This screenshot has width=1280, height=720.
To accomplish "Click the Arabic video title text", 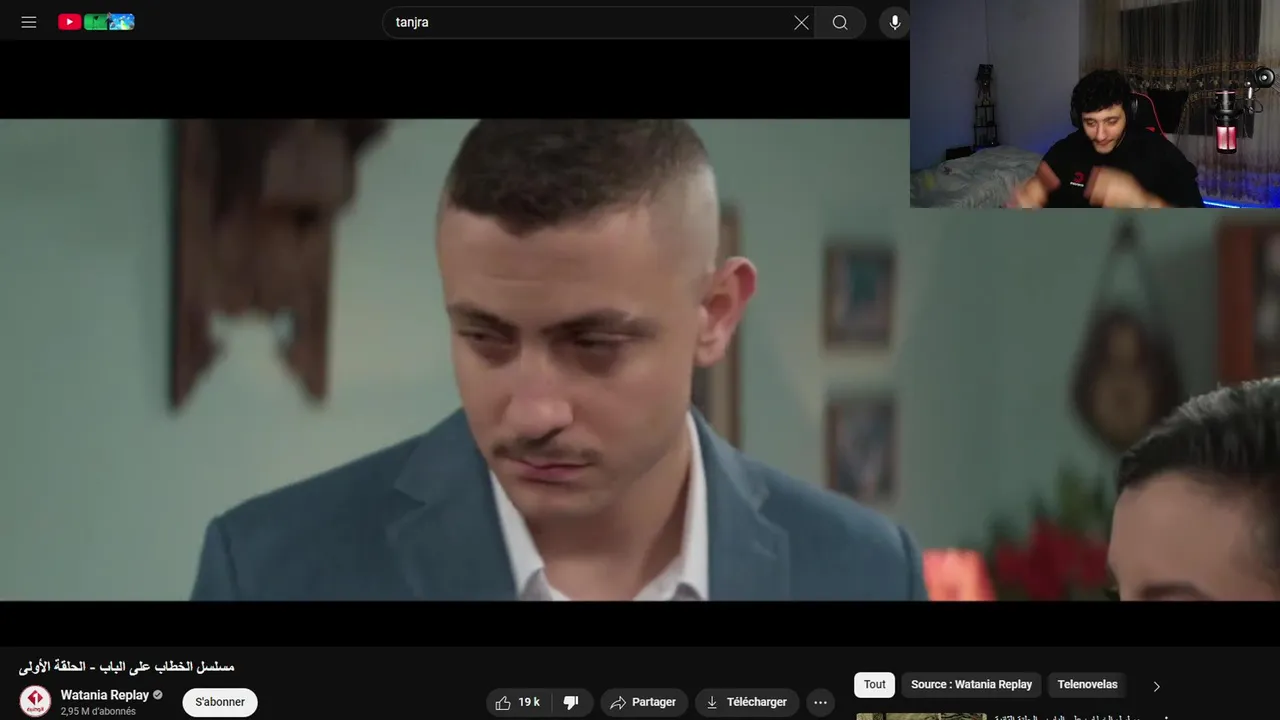I will (127, 666).
